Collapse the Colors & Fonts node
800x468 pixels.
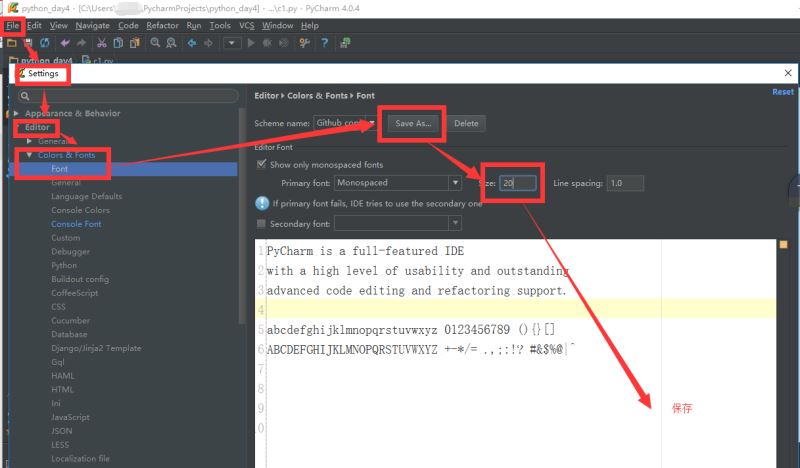[x=30, y=155]
